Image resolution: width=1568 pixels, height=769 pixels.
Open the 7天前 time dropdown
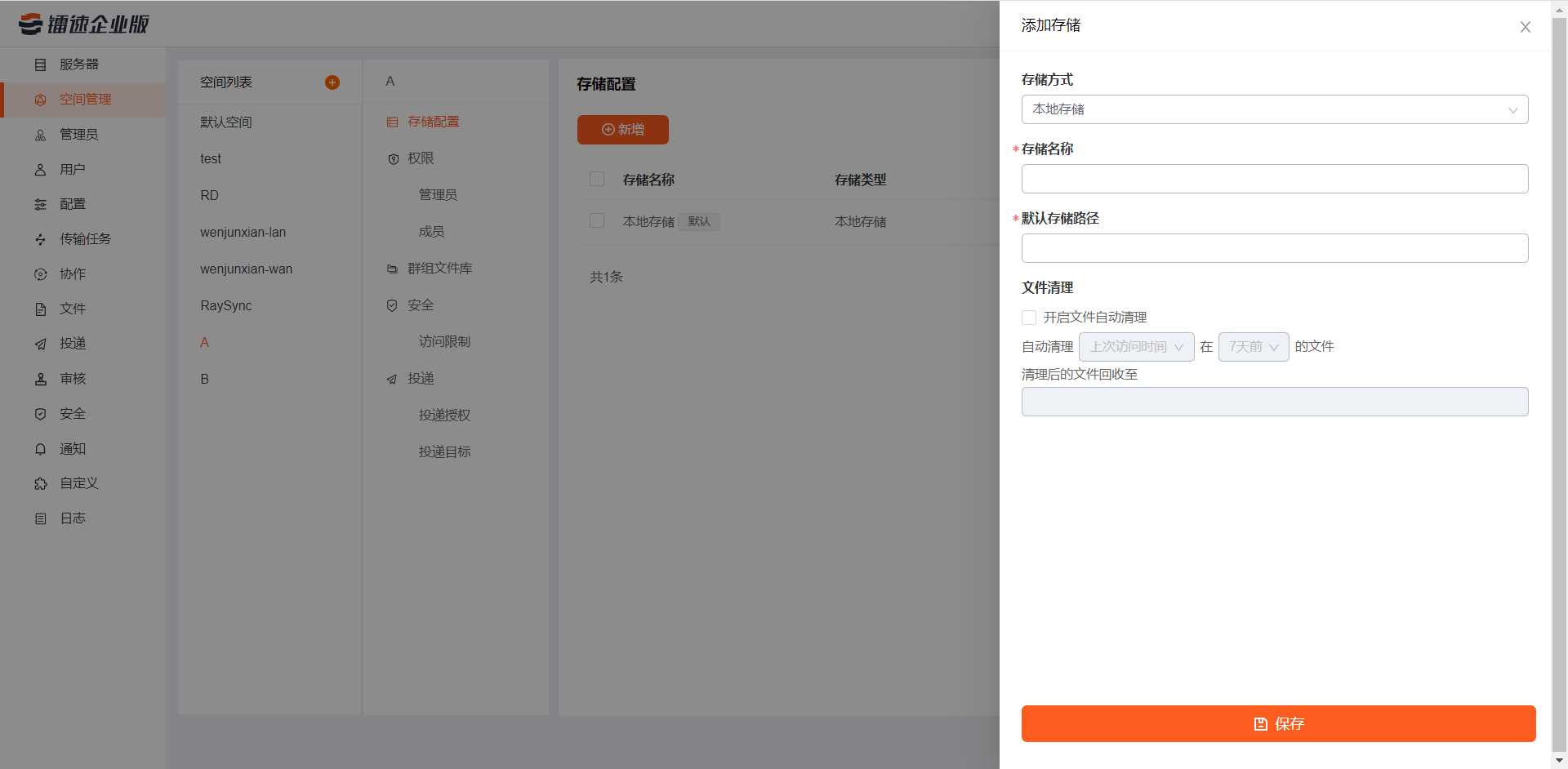[1254, 346]
